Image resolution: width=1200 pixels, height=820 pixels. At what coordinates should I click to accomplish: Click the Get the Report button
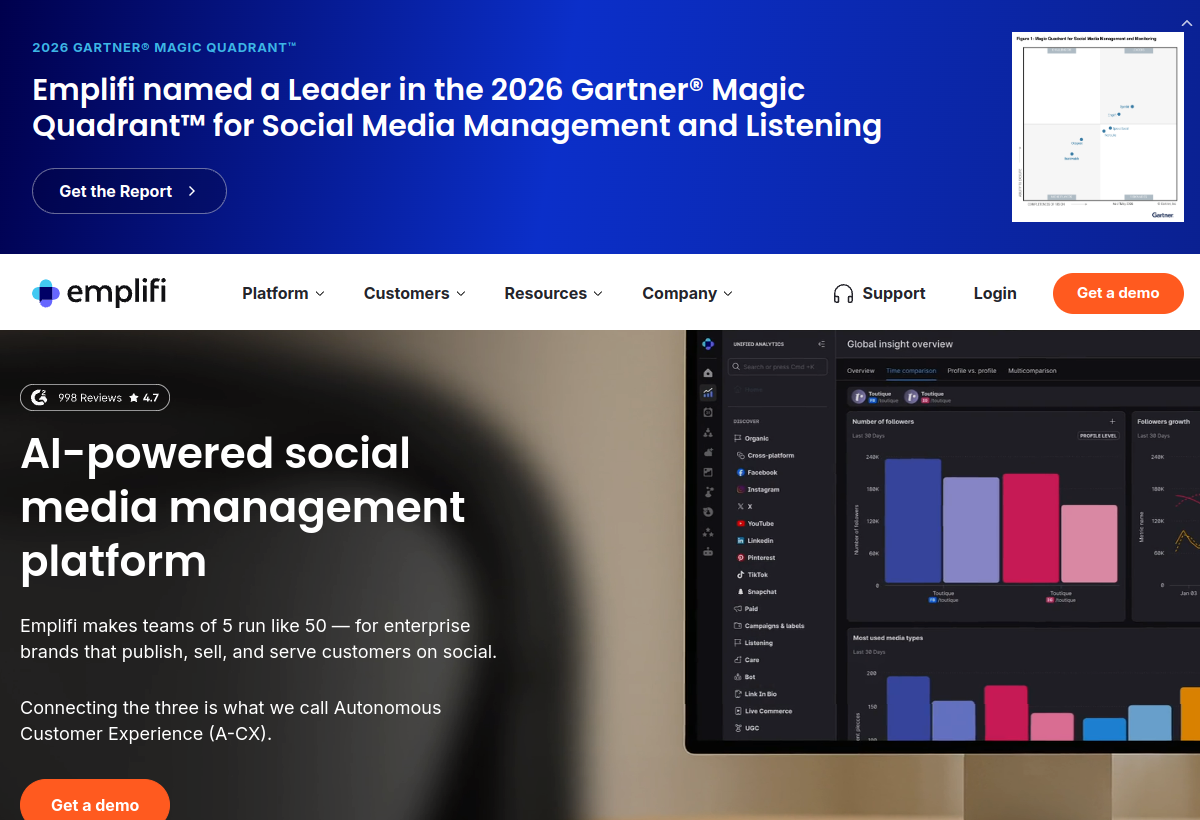[x=129, y=191]
